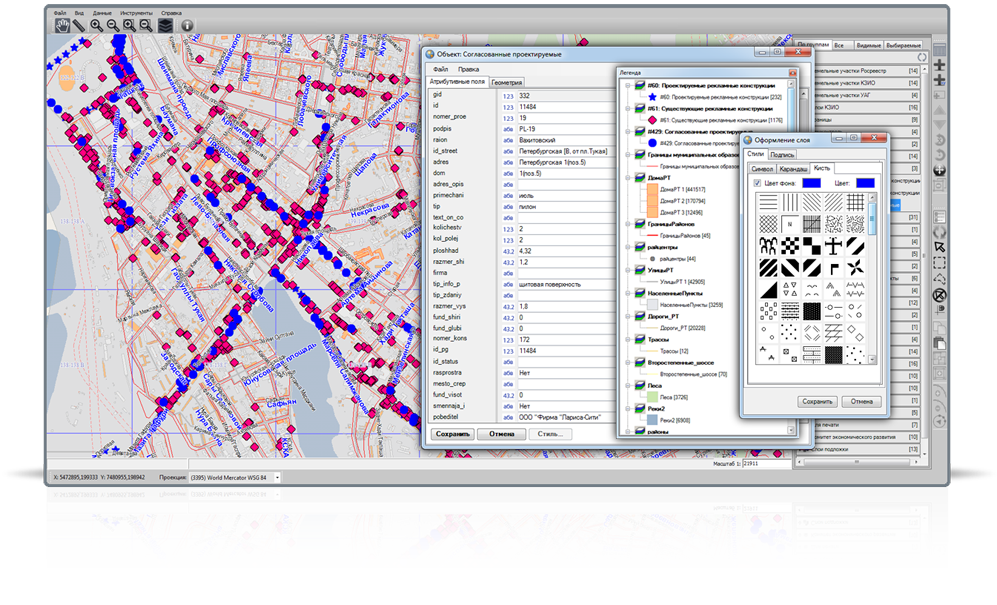The image size is (997, 605).
Task: Select the arrow pointer tool in right sidebar
Action: point(939,245)
